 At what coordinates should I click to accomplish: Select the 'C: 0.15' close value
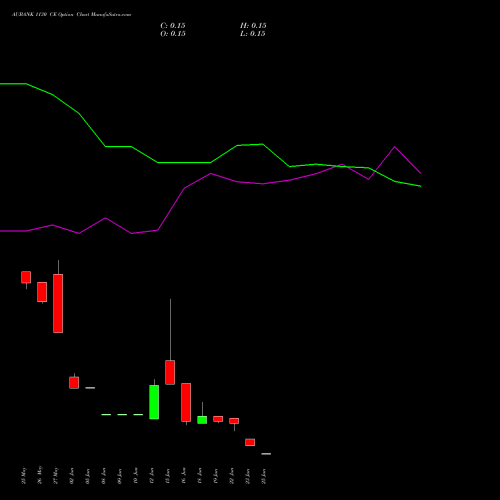[173, 26]
